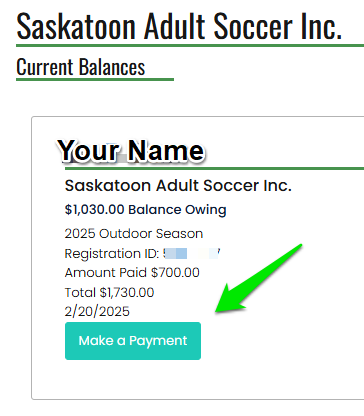
Task: Select the blurred Registration ID number
Action: coord(191,254)
